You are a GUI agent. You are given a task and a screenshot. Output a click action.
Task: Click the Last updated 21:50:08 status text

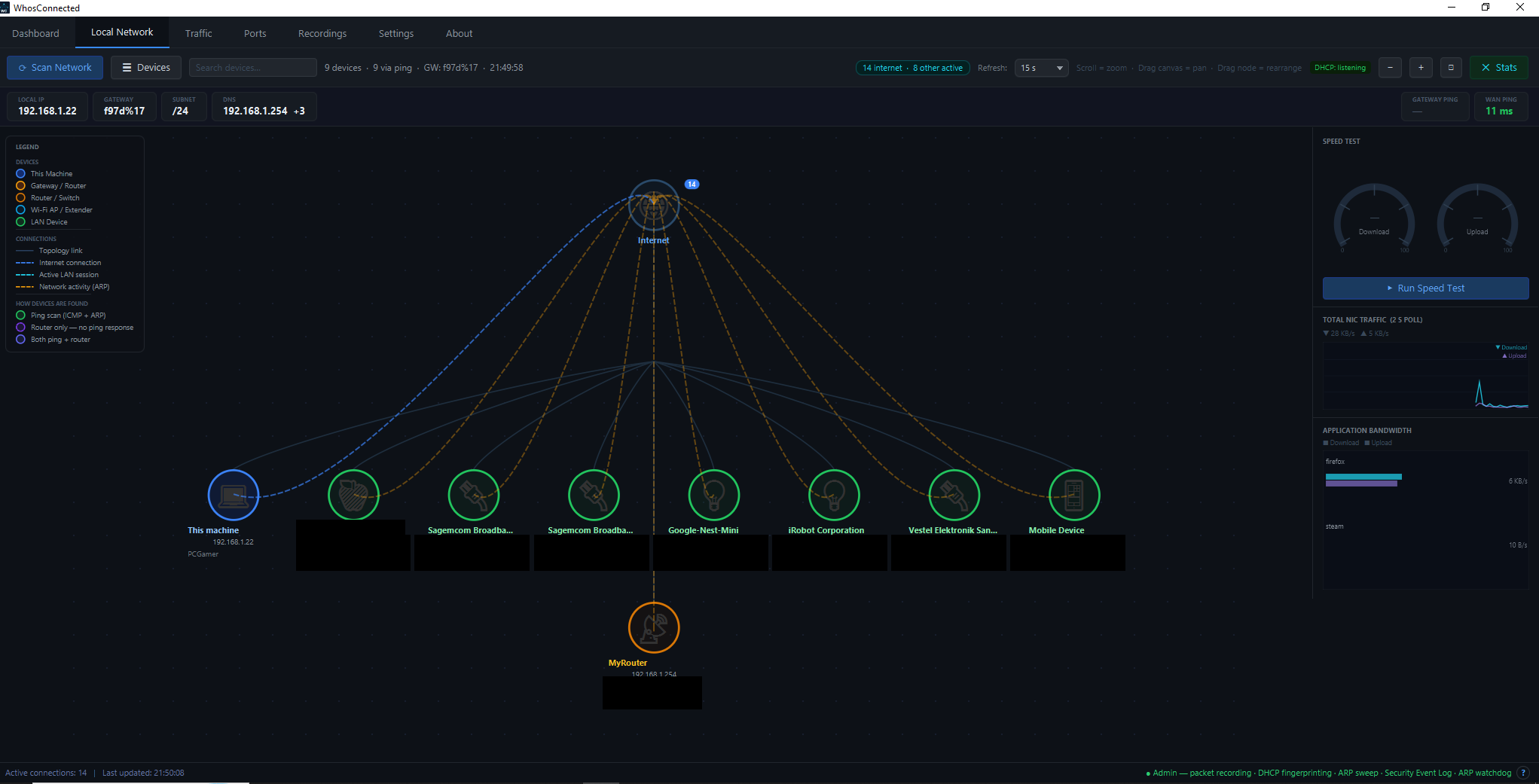tap(143, 773)
